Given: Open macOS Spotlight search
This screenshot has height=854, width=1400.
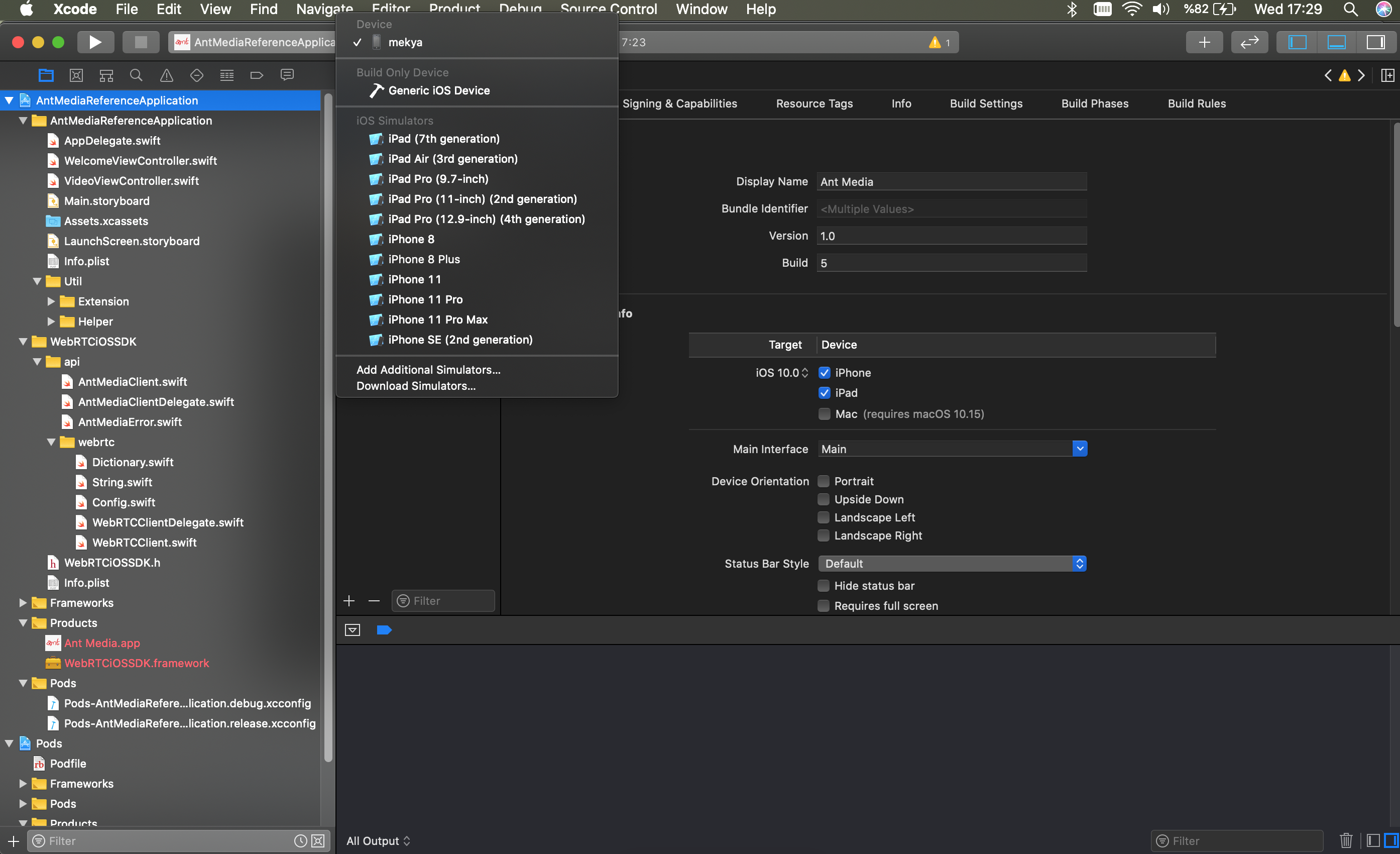Looking at the screenshot, I should pos(1351,9).
